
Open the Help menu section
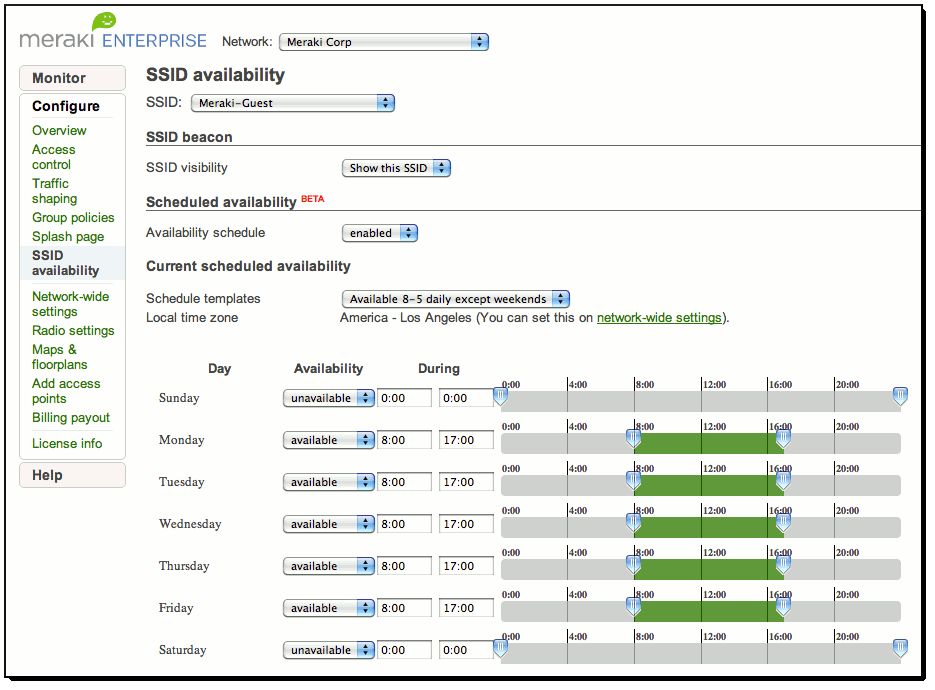pyautogui.click(x=72, y=475)
